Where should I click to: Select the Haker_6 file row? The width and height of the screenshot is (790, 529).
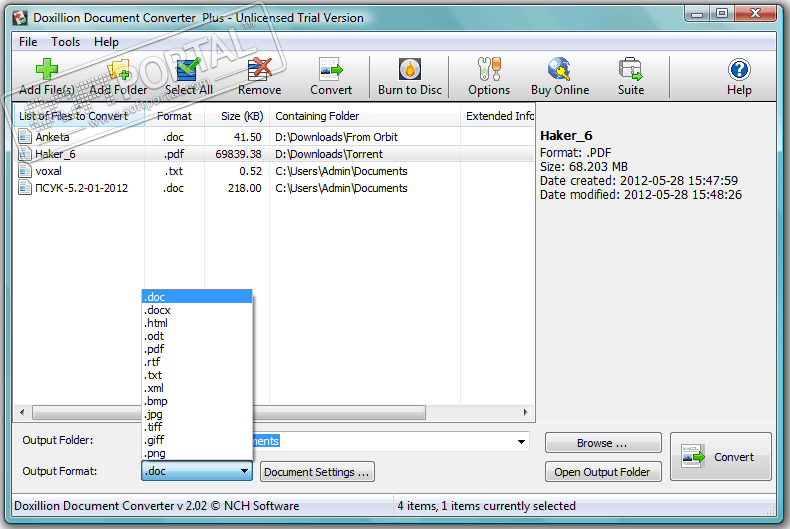274,154
